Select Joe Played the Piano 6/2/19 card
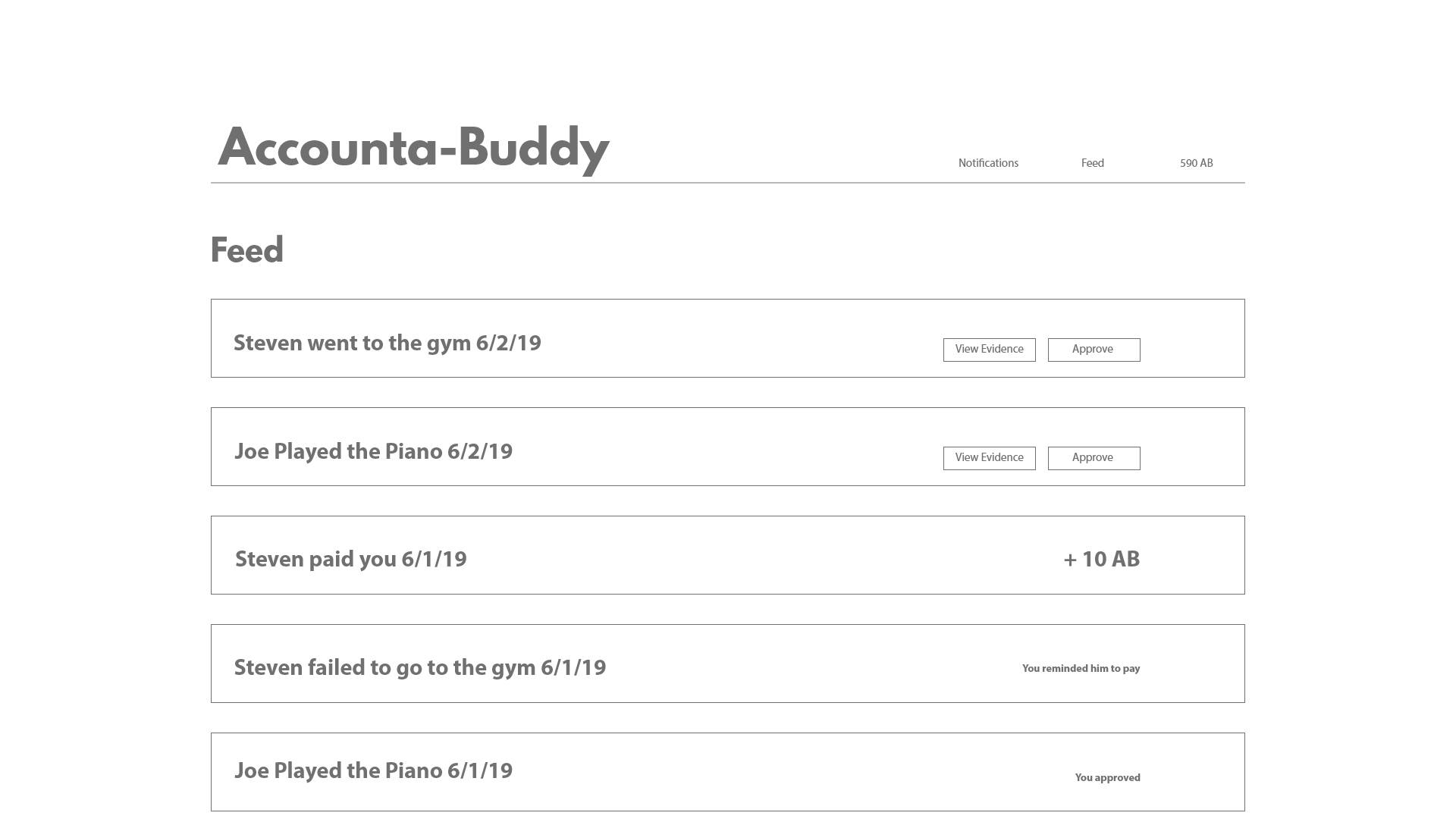The width and height of the screenshot is (1456, 819). tap(728, 447)
